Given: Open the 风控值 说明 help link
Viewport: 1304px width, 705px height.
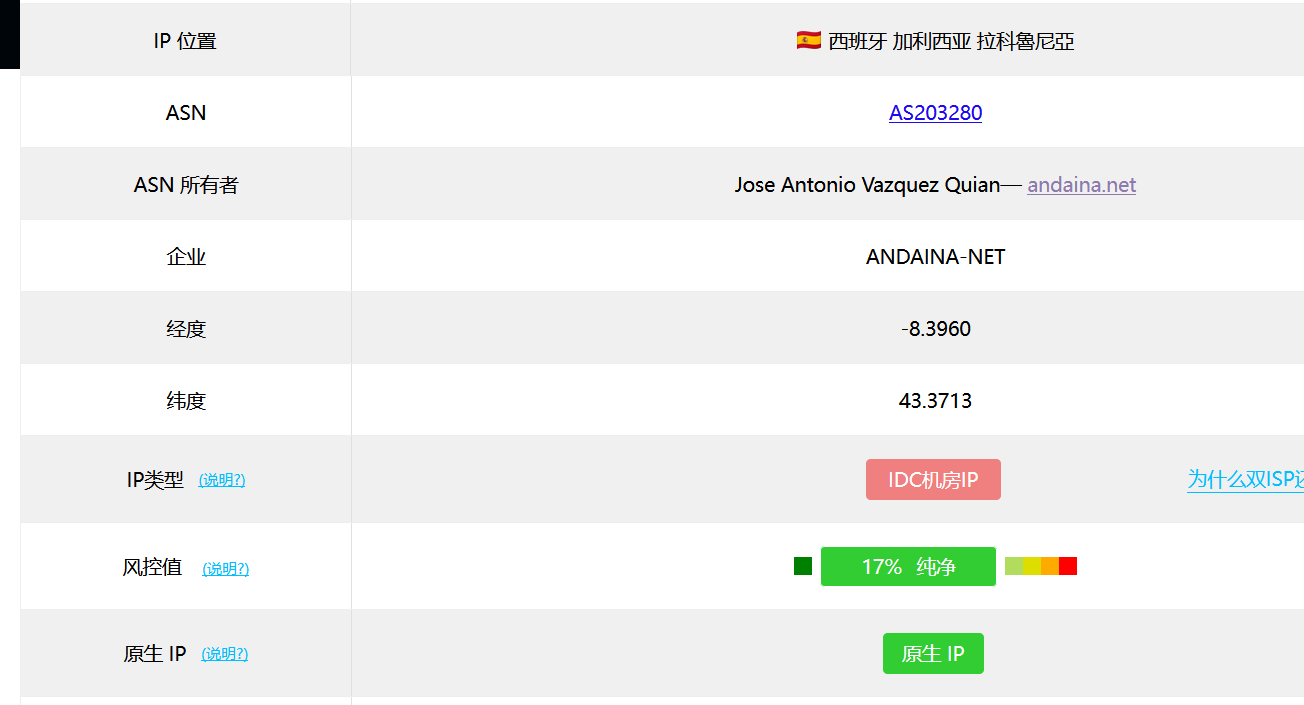Looking at the screenshot, I should pos(226,569).
